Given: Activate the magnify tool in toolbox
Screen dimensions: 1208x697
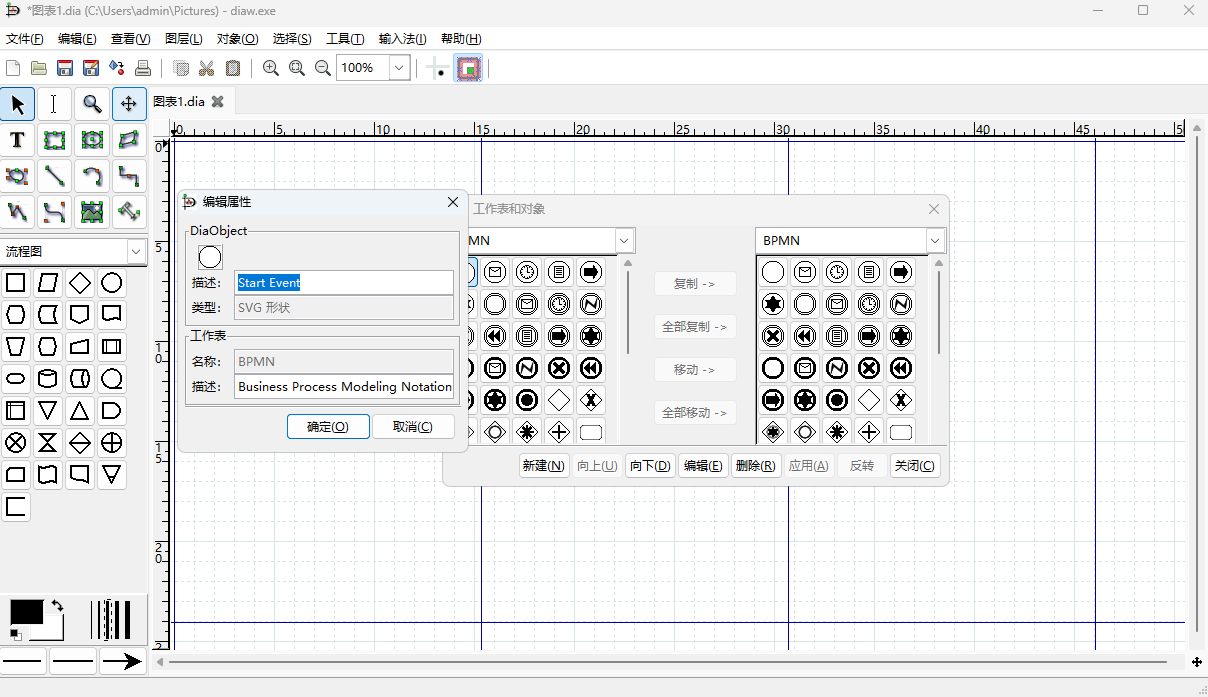Looking at the screenshot, I should 92,104.
